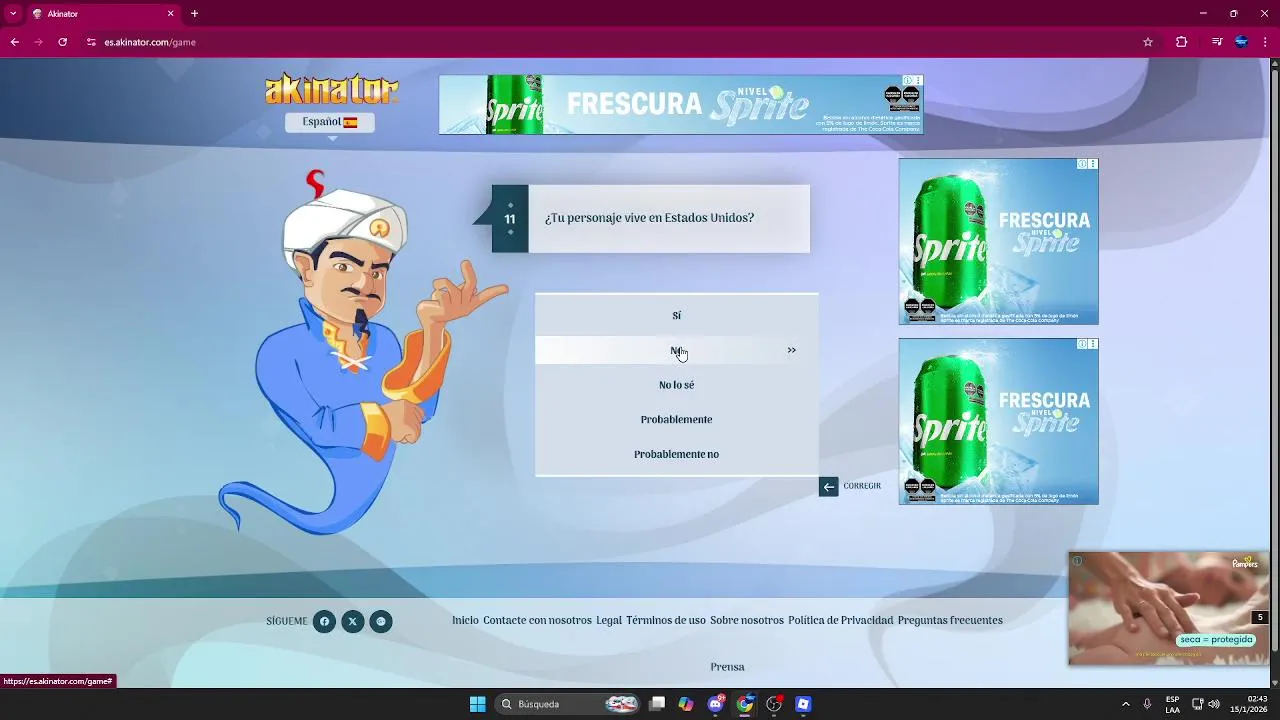Image resolution: width=1280 pixels, height=720 pixels.
Task: Open the media controls icon
Action: (1216, 42)
